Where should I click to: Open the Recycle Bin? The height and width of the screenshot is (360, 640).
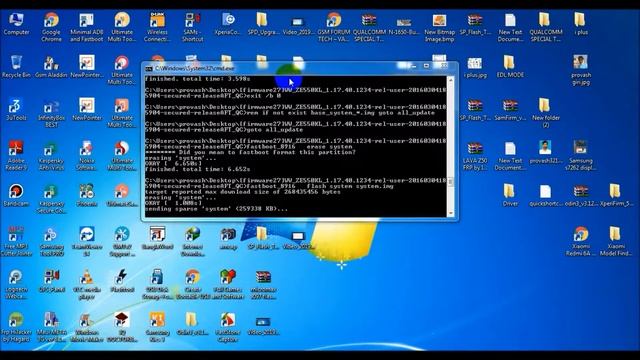(x=16, y=67)
